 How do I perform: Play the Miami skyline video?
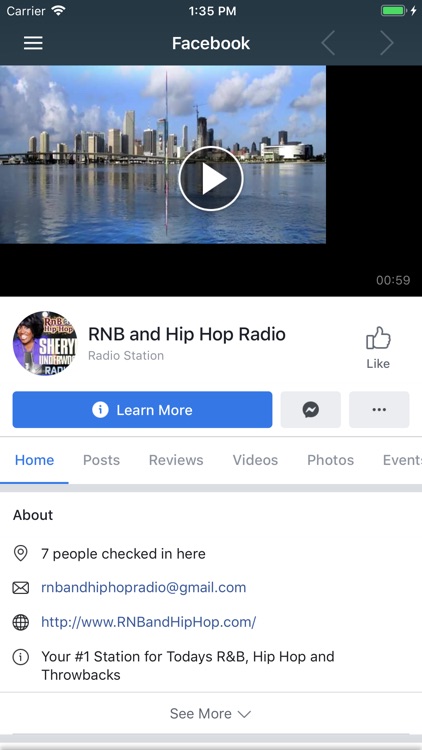[211, 179]
